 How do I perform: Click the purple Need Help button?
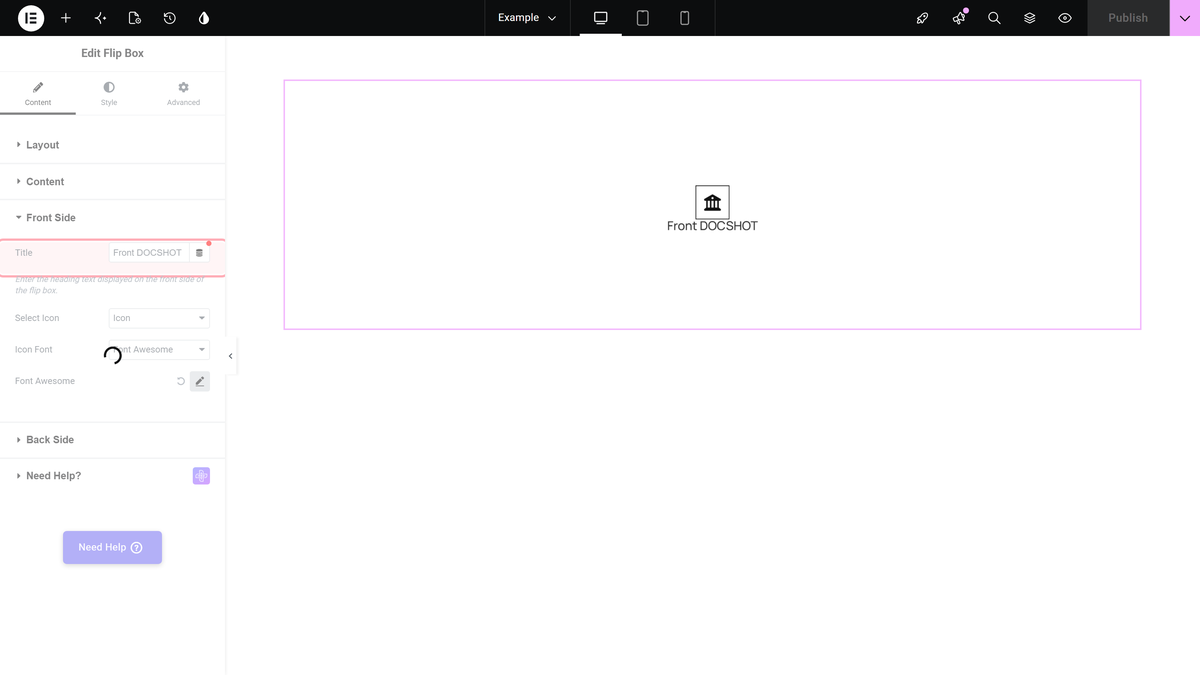pos(112,547)
